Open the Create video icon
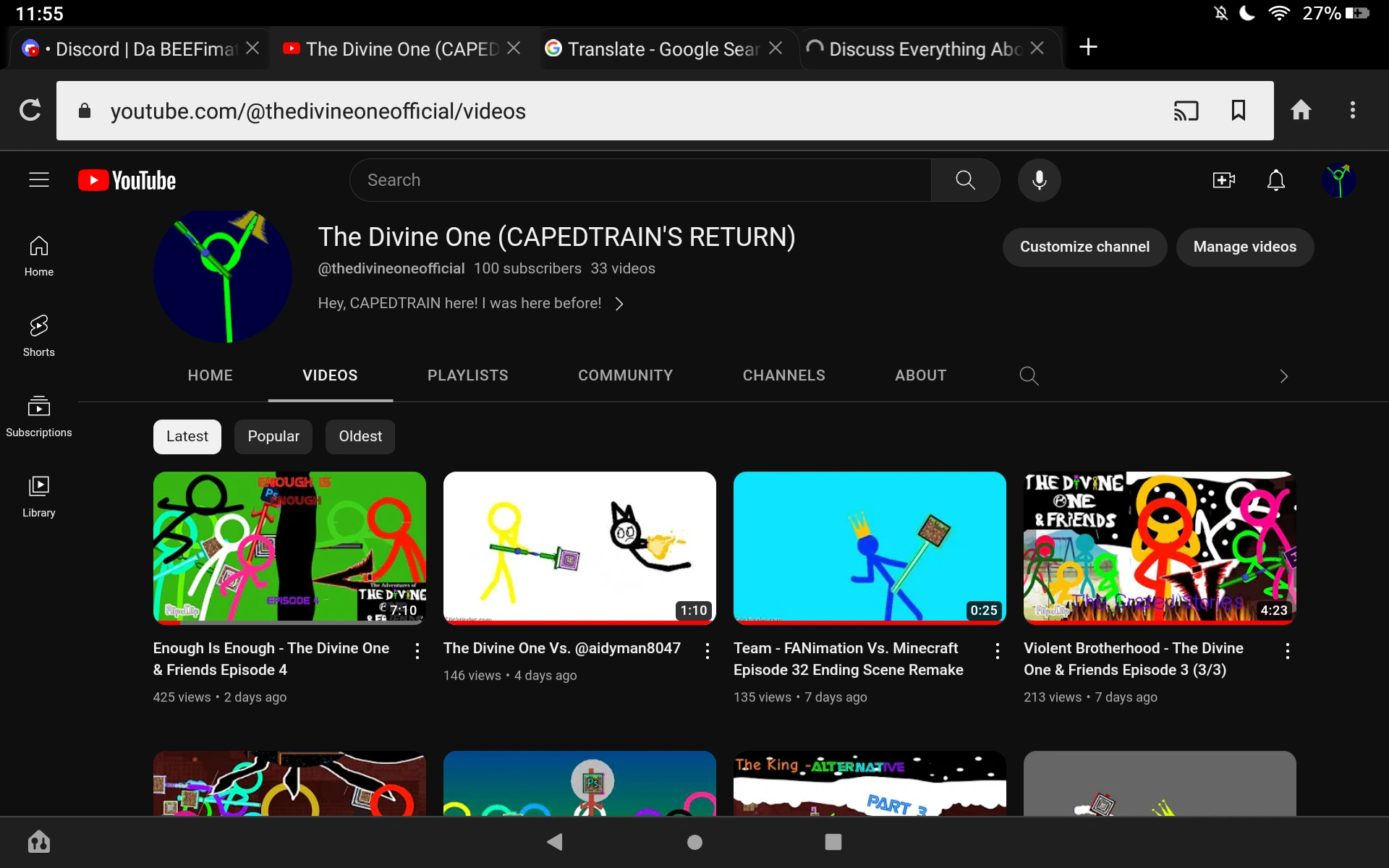Viewport: 1389px width, 868px height. [x=1224, y=180]
